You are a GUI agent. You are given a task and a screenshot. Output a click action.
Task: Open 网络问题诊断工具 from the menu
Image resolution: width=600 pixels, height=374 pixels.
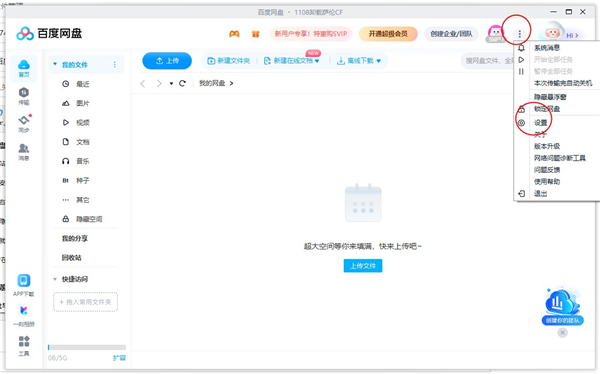pos(560,158)
